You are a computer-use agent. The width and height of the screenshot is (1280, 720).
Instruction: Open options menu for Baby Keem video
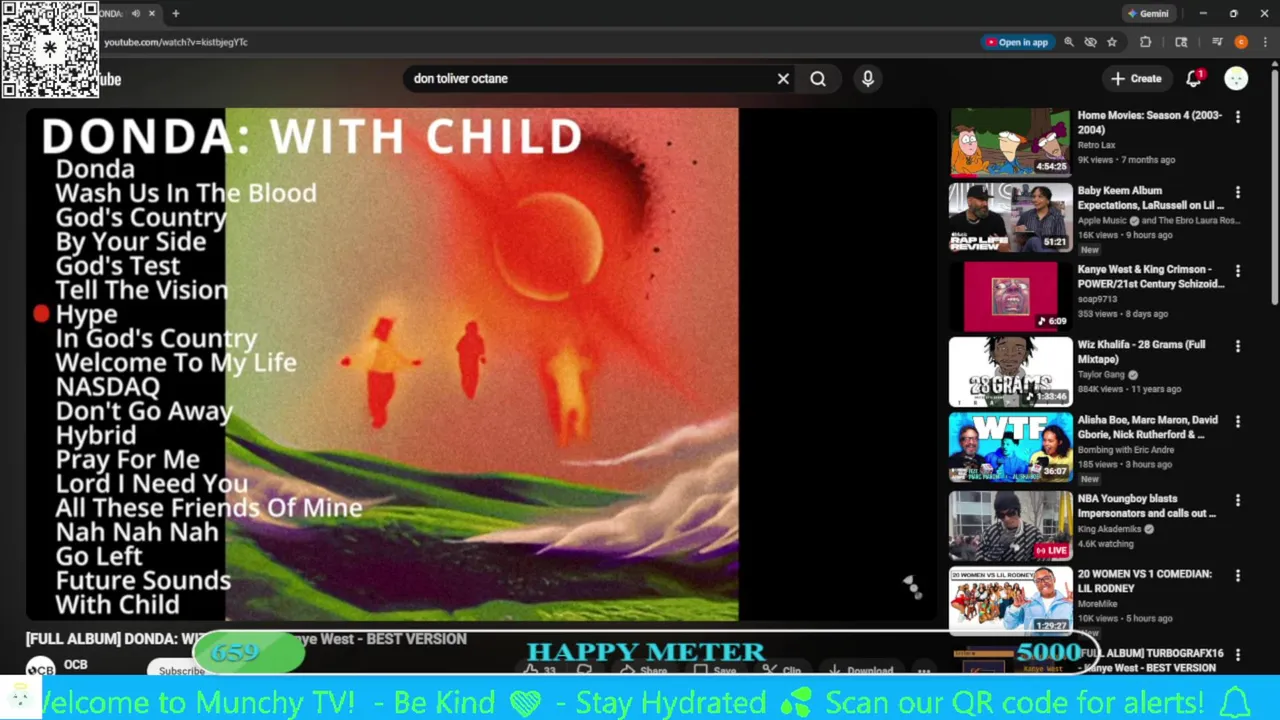coord(1238,192)
